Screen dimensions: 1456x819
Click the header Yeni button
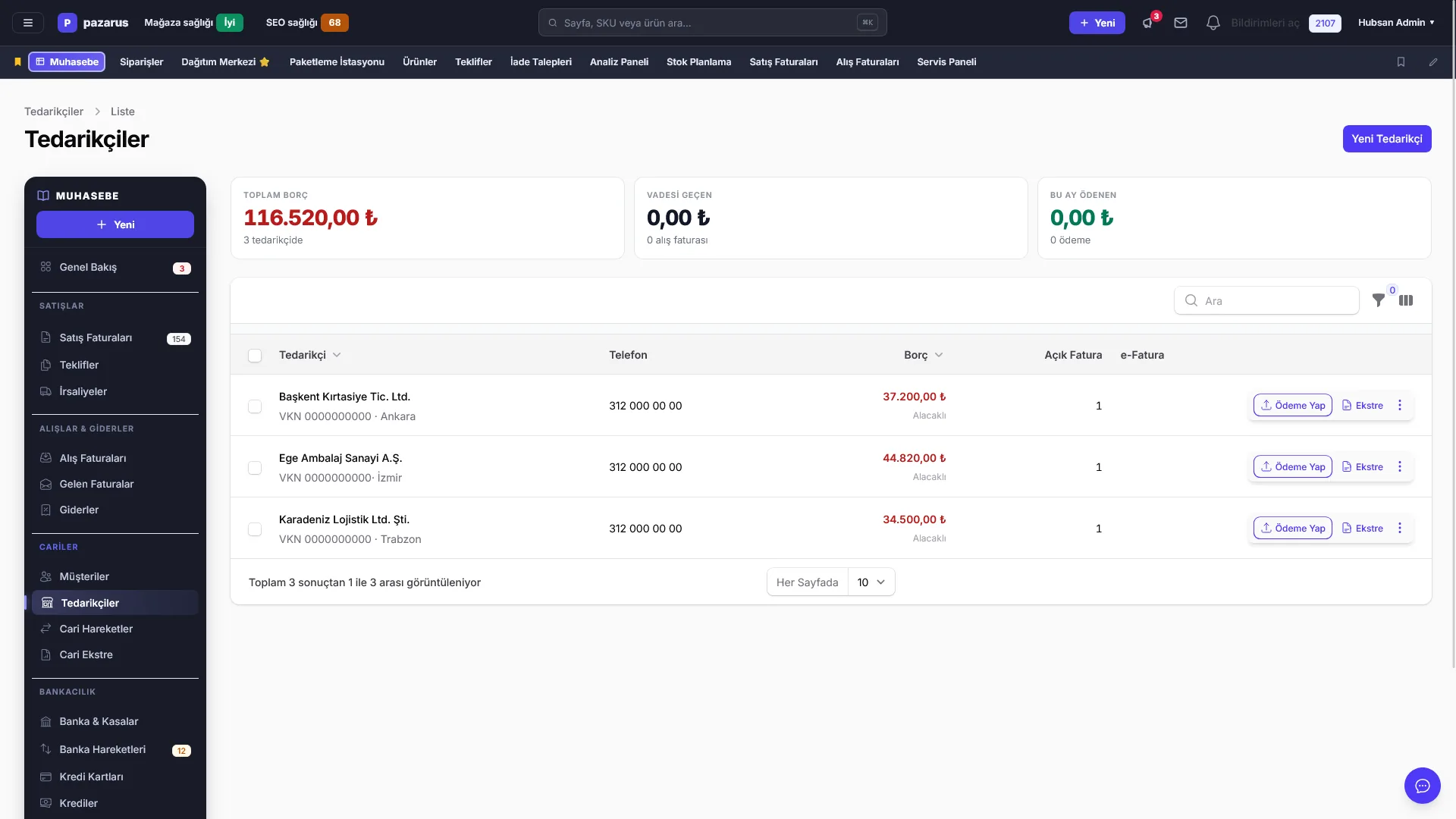[x=1097, y=23]
